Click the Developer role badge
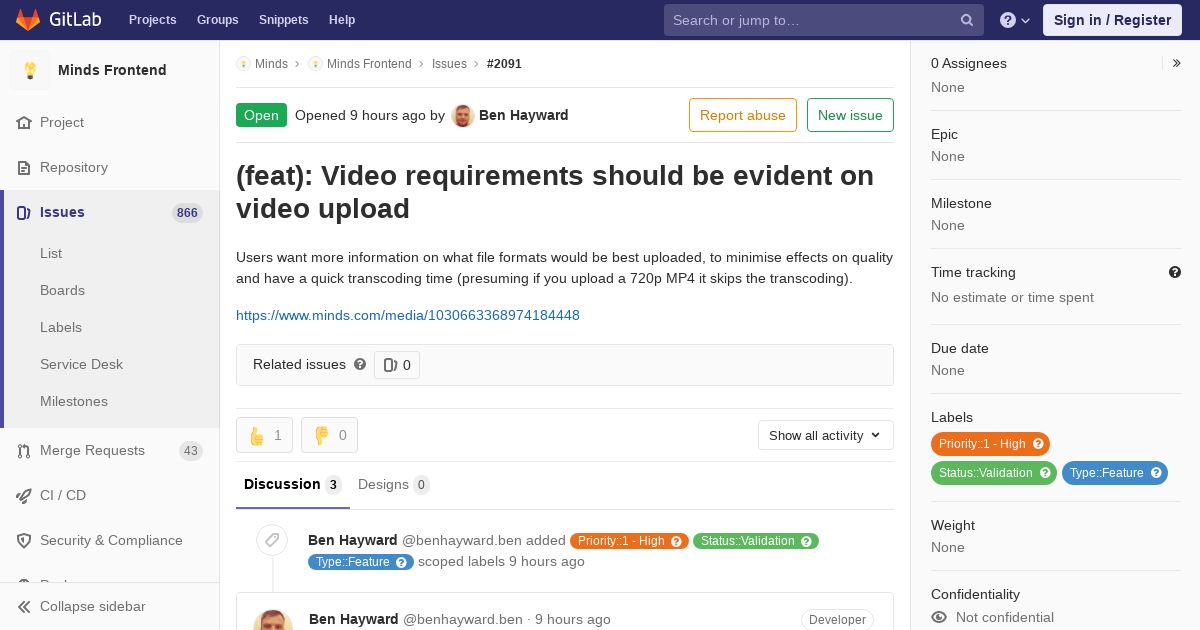 (837, 620)
